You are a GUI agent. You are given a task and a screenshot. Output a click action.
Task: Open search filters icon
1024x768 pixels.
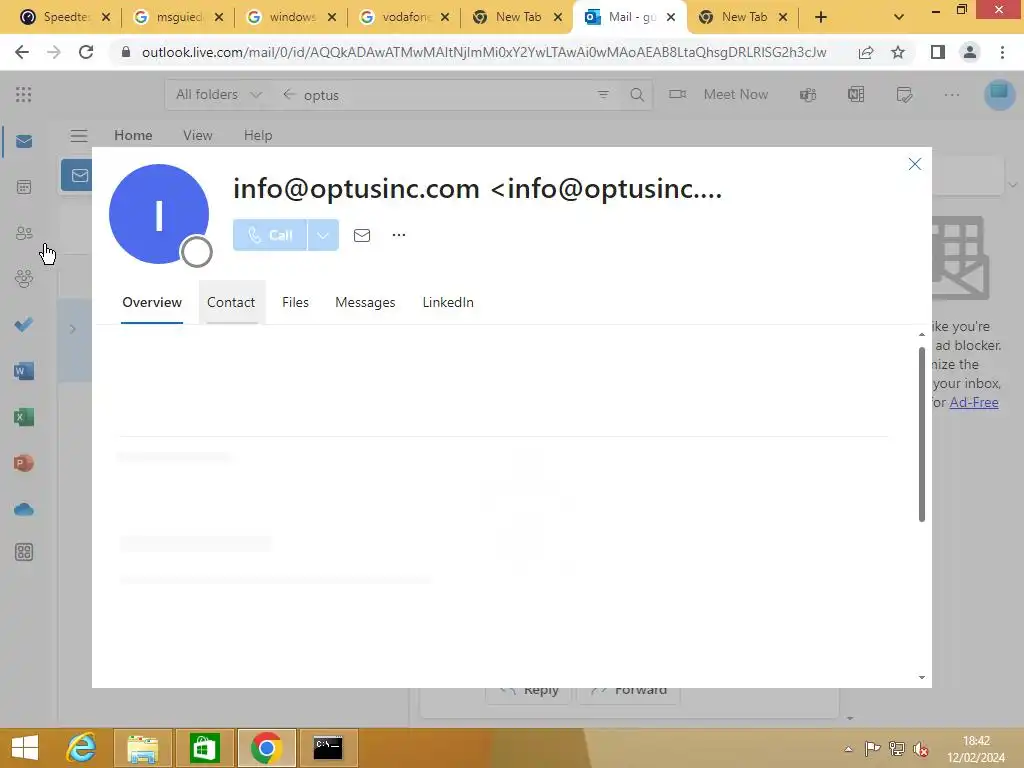pos(603,95)
